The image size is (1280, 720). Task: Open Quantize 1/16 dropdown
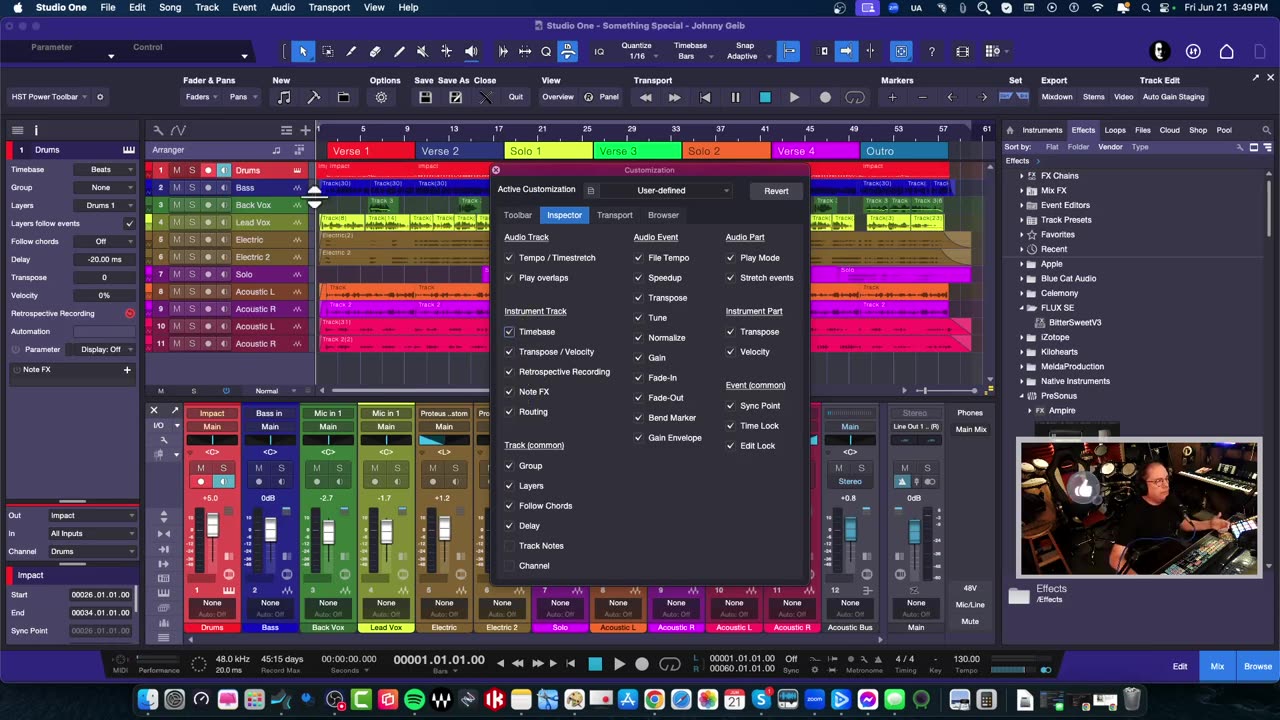coord(637,51)
